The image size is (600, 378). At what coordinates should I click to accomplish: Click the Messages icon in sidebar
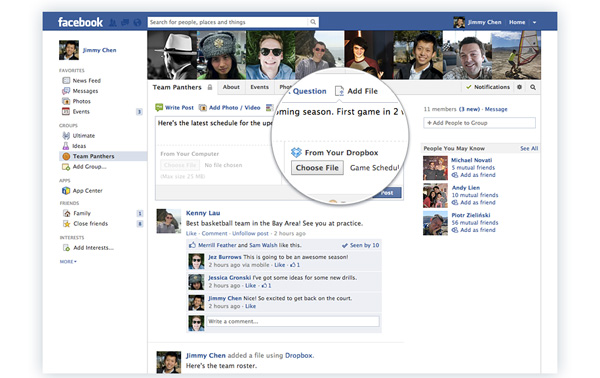(66, 91)
